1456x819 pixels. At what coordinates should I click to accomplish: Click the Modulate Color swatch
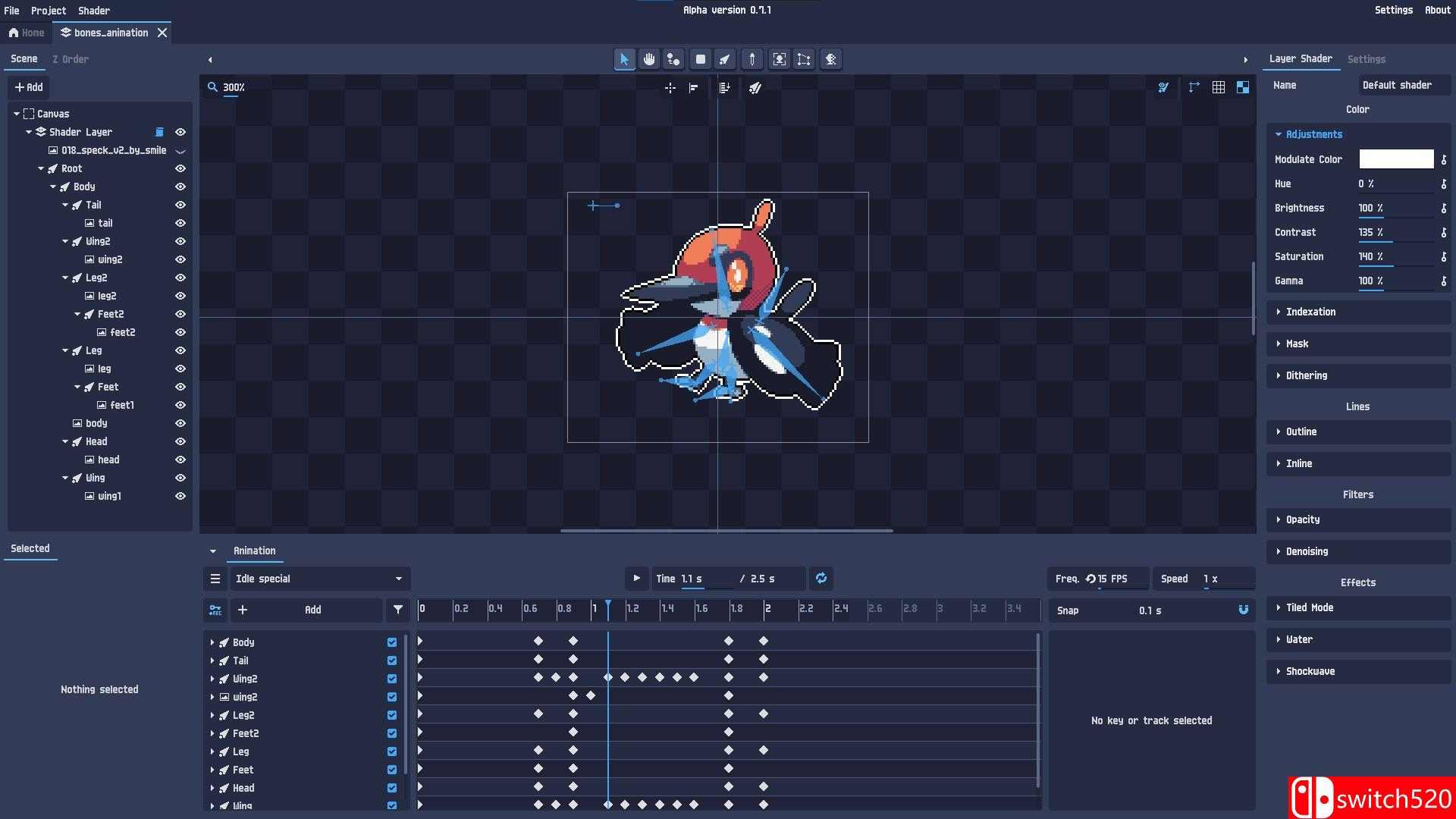coord(1396,159)
